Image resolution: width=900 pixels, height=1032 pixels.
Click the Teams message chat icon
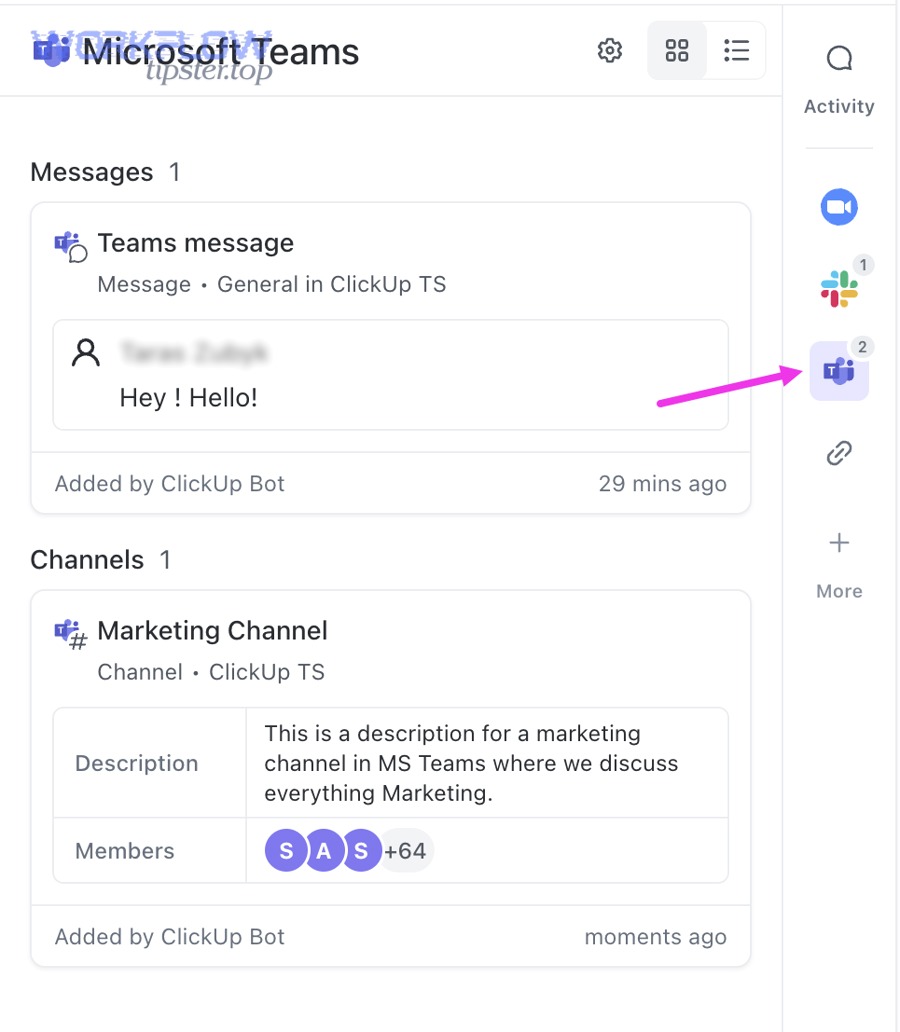point(67,244)
